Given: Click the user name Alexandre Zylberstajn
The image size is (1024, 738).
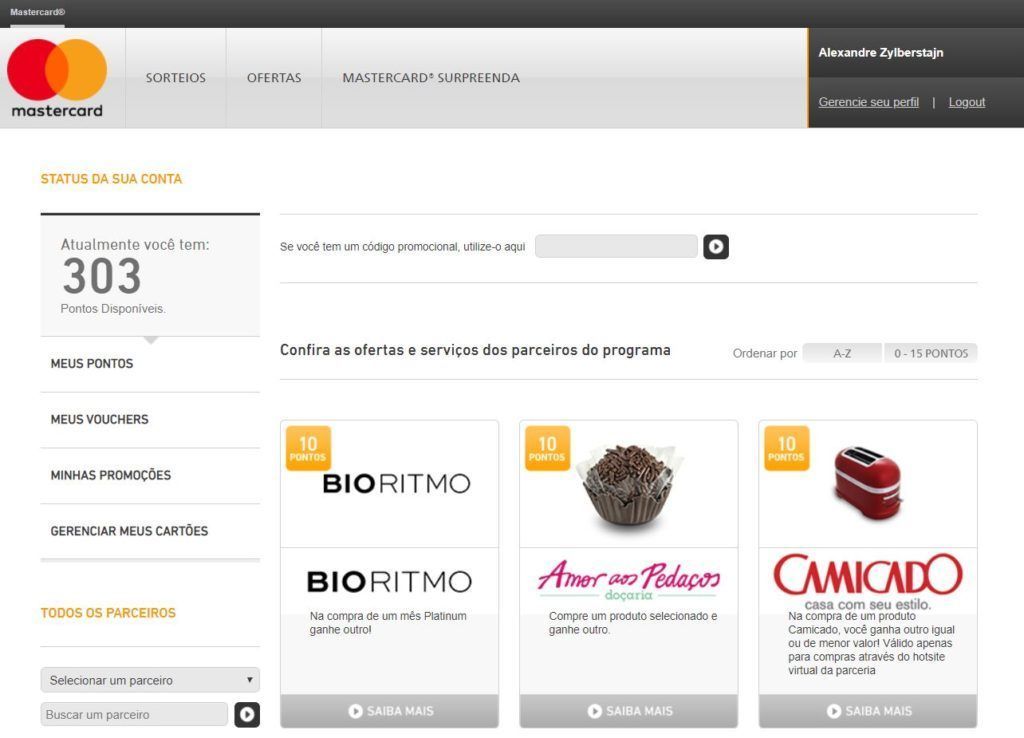Looking at the screenshot, I should click(880, 52).
